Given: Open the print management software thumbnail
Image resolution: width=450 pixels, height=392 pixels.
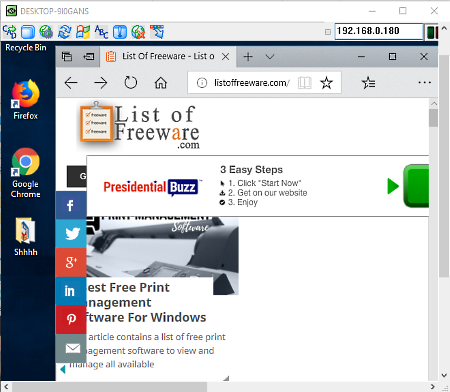Looking at the screenshot, I should (163, 247).
